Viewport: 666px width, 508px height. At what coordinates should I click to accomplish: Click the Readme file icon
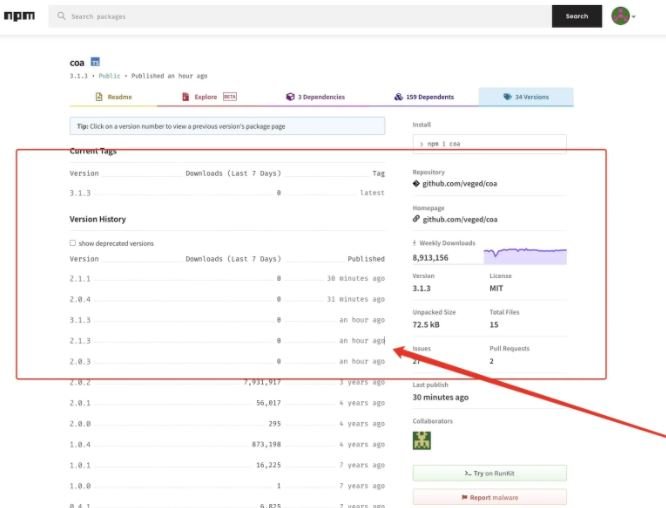(x=99, y=97)
